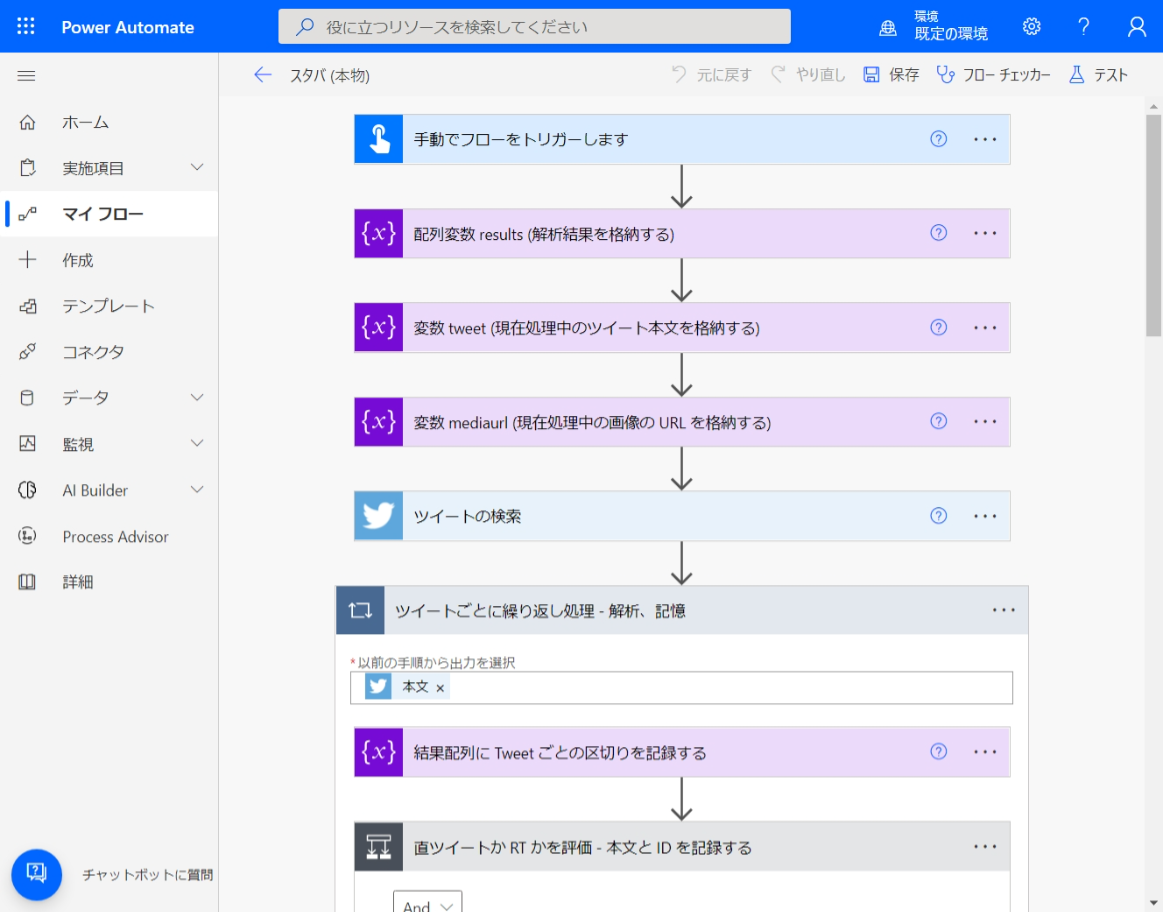Go back using the left arrow
This screenshot has width=1163, height=912.
[x=263, y=75]
